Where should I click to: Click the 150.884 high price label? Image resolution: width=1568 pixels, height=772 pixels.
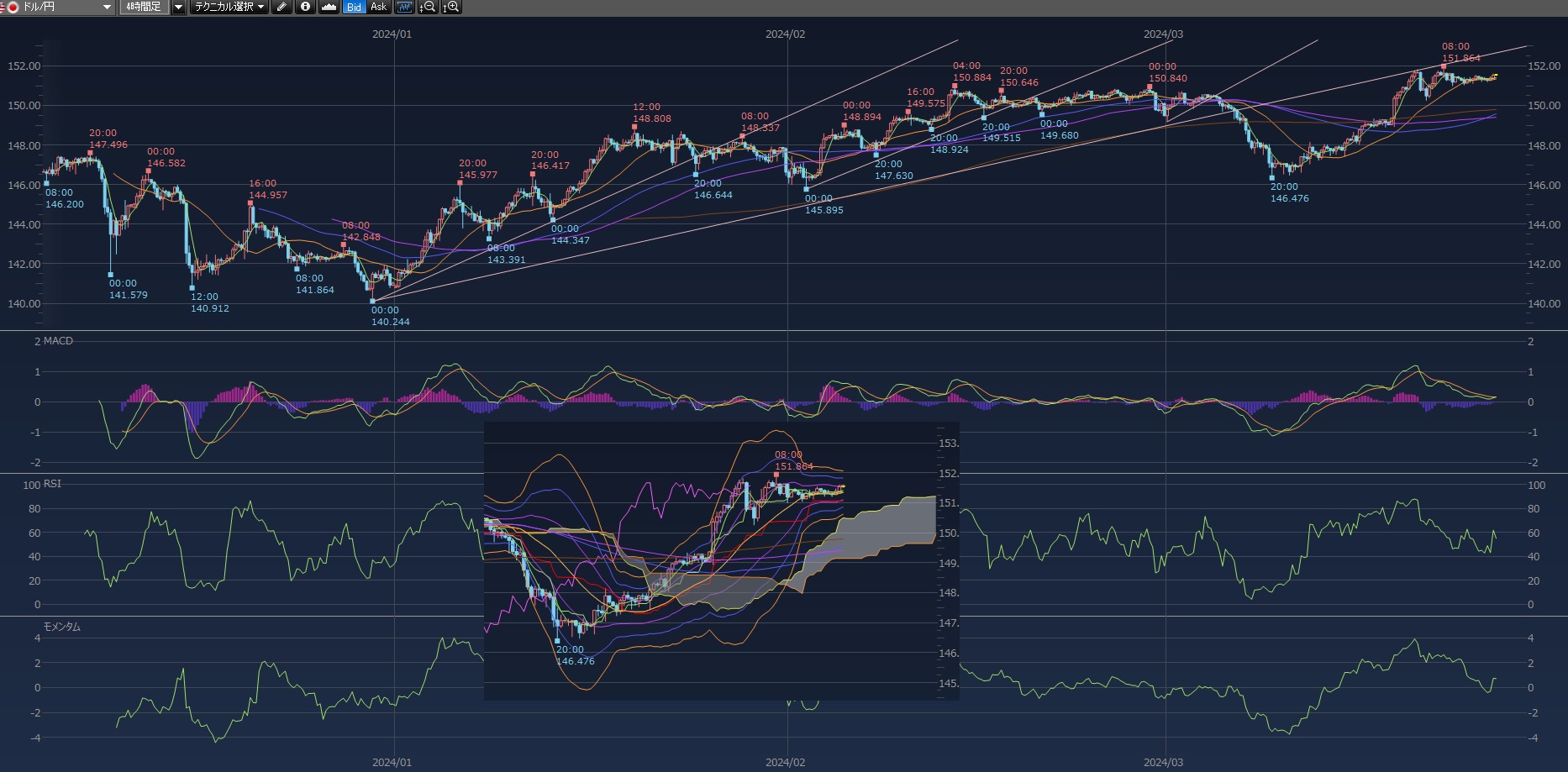click(972, 77)
